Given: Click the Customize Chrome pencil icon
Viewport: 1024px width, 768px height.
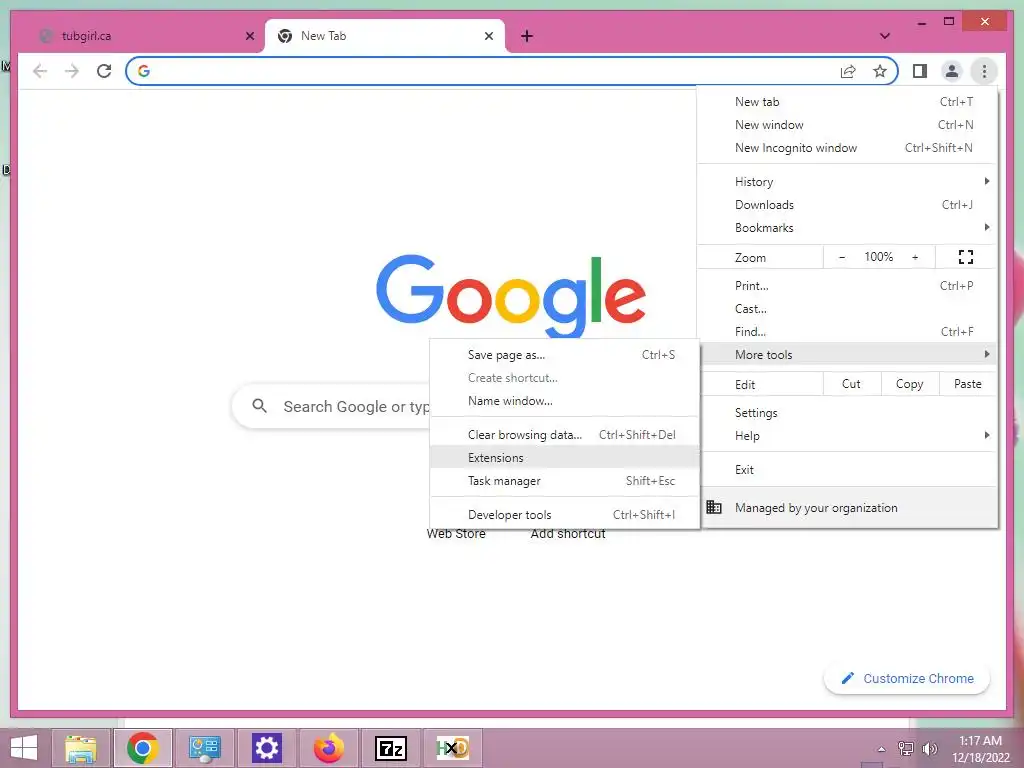Looking at the screenshot, I should (x=848, y=679).
